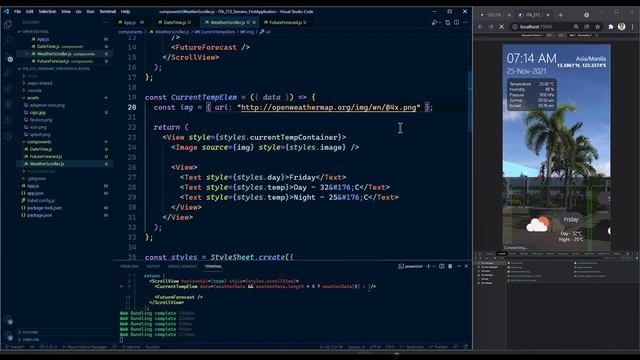The image size is (640, 360).
Task: Click the openweathermap image URL link
Action: pos(329,107)
